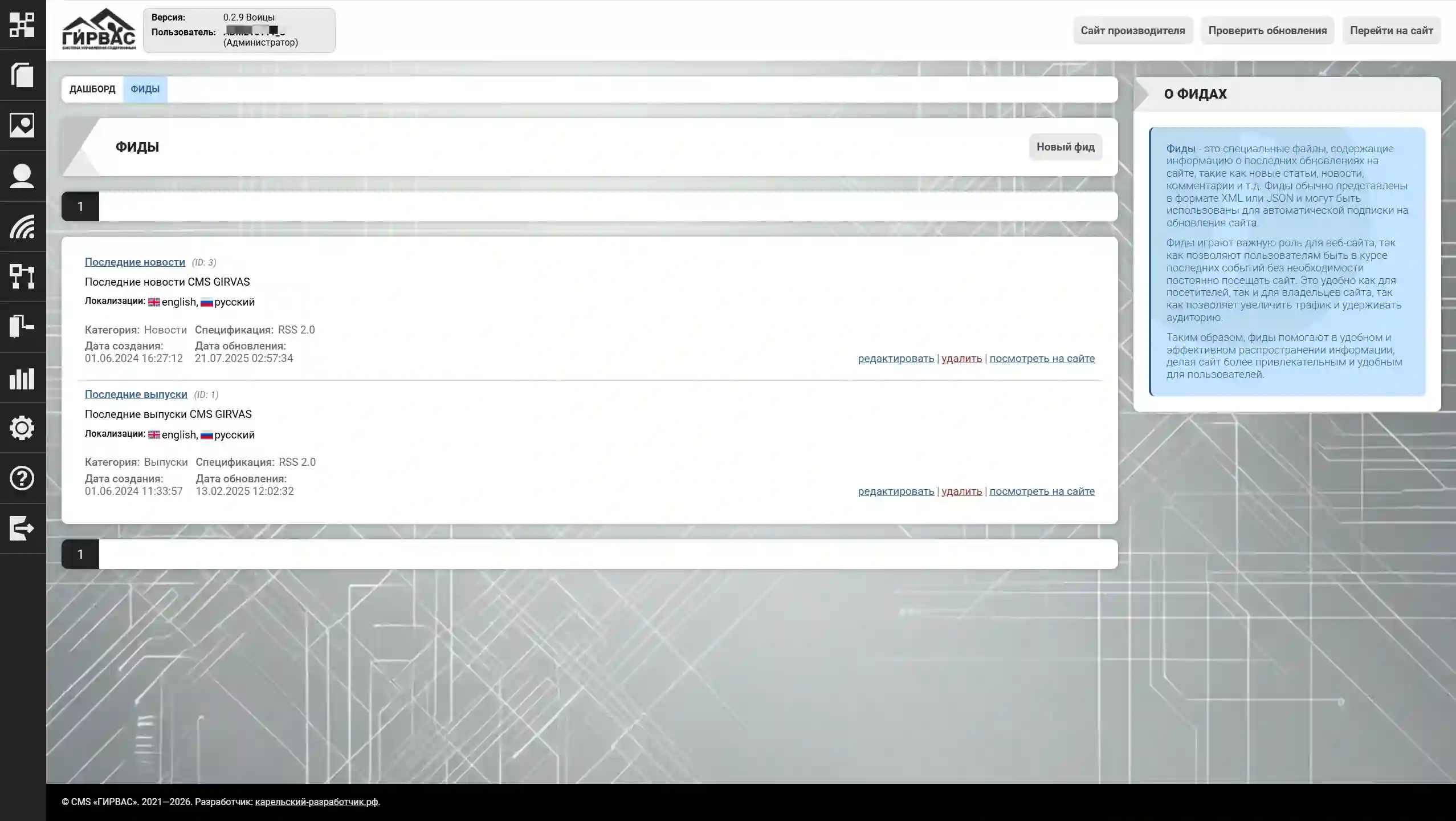Select the ФИДЫ breadcrumb tab

click(x=145, y=90)
